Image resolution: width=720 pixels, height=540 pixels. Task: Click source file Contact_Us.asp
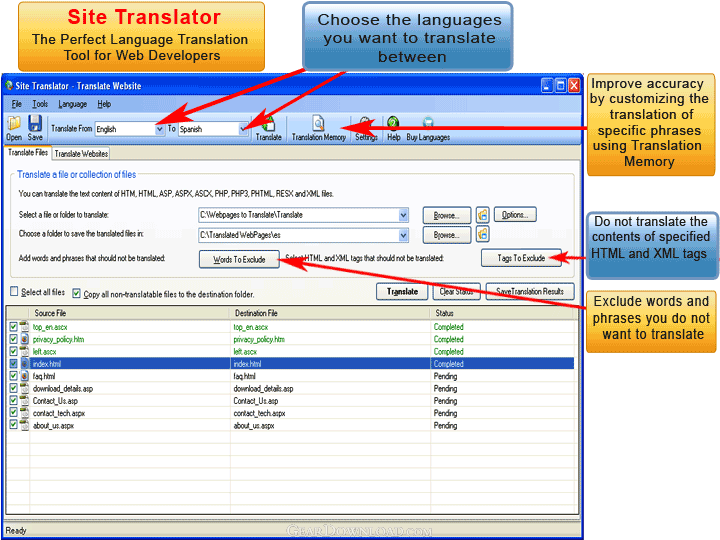point(55,401)
